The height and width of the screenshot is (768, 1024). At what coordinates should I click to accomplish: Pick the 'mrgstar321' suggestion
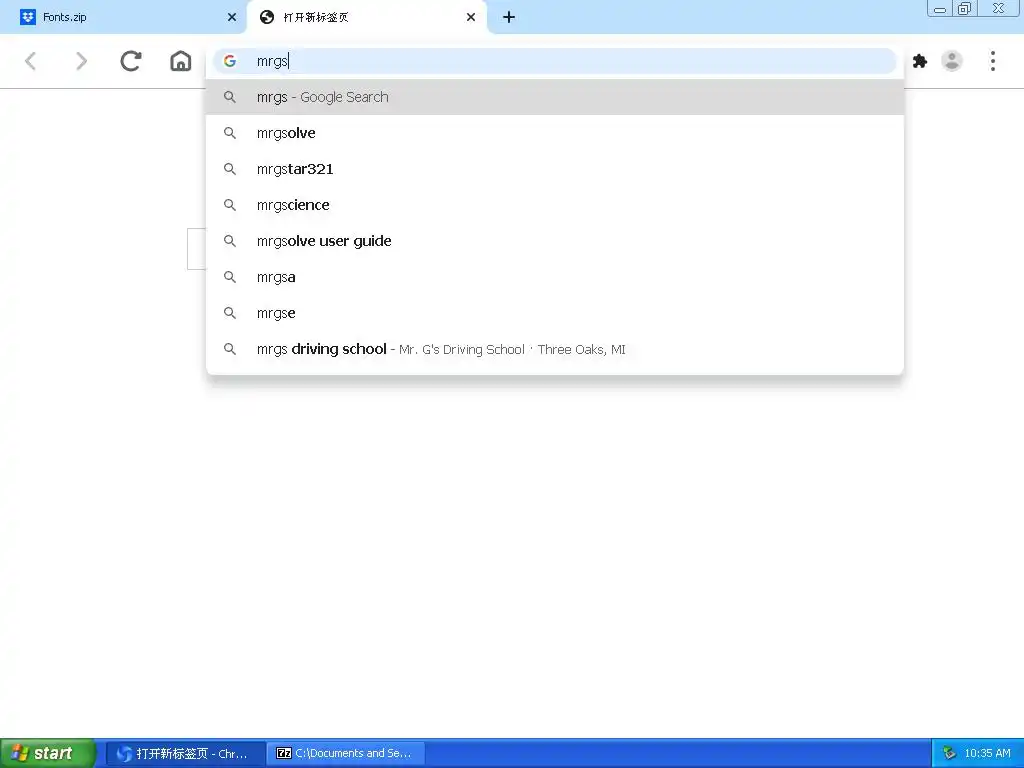click(x=554, y=169)
